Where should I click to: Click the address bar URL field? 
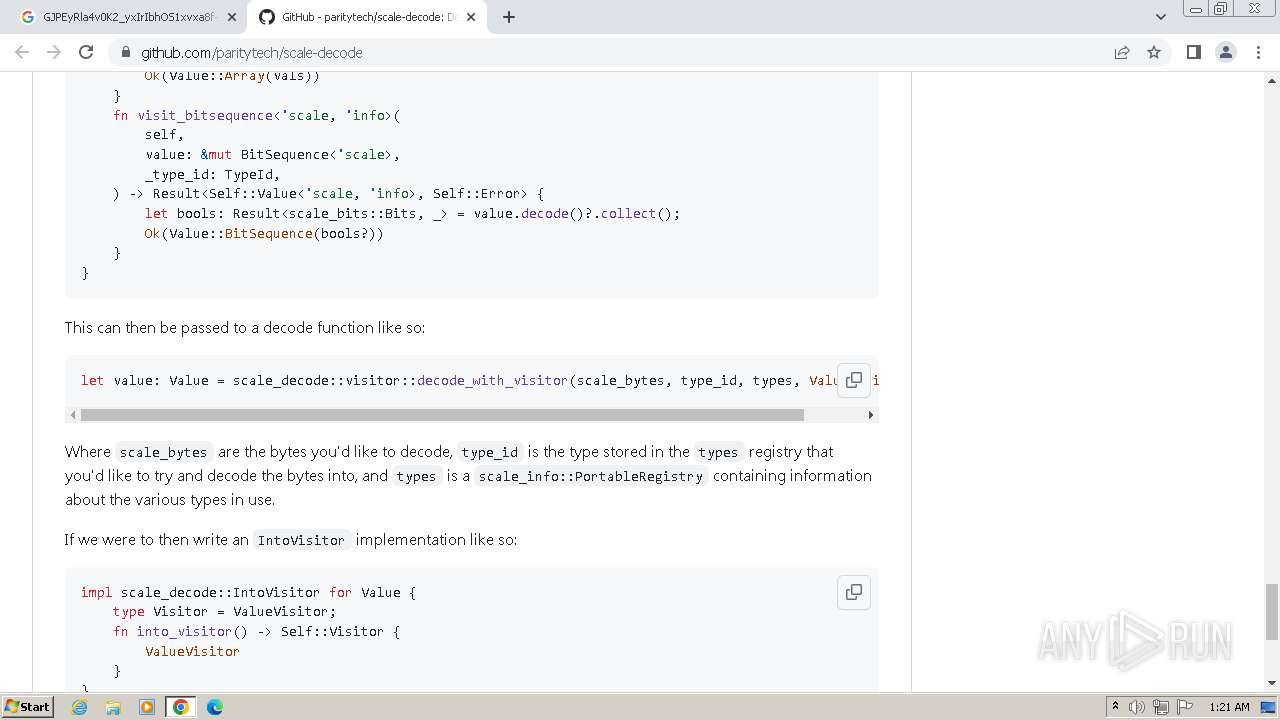pos(620,52)
